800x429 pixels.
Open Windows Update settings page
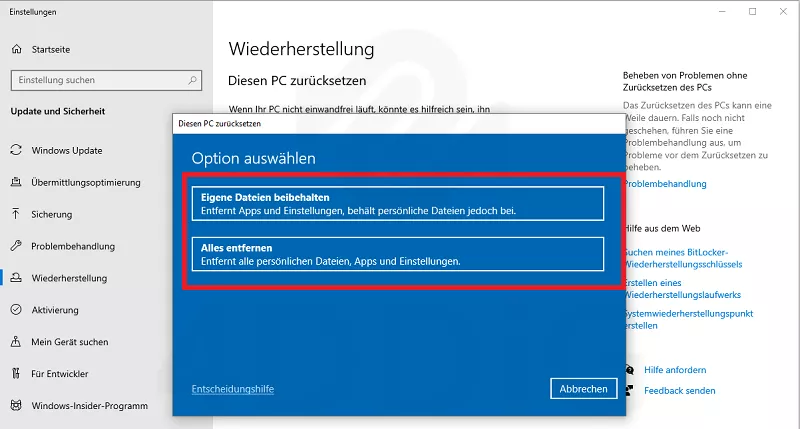coord(68,151)
